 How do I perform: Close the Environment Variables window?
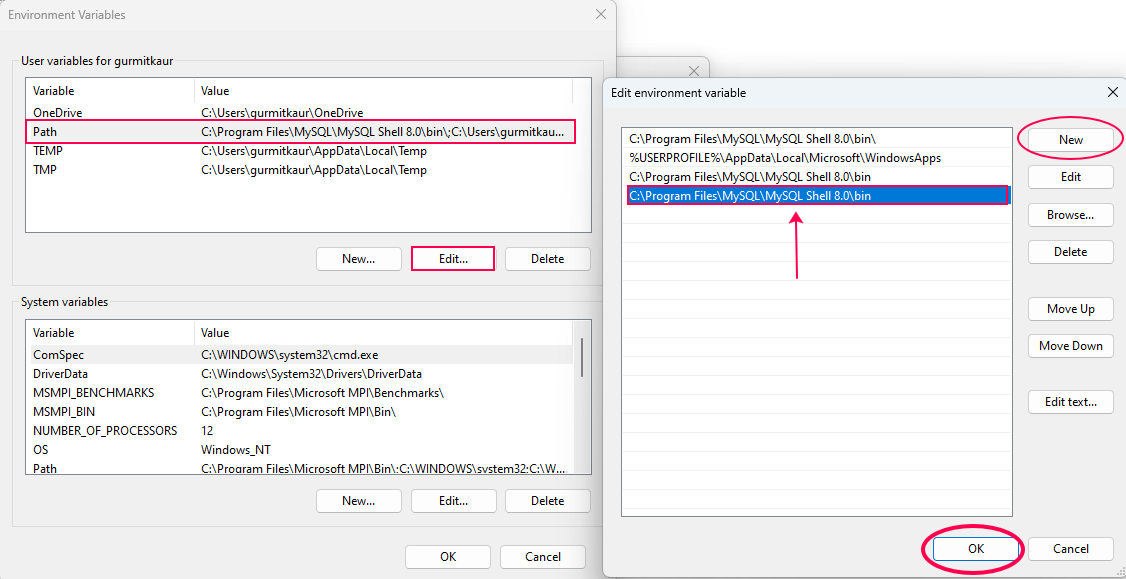coord(600,15)
